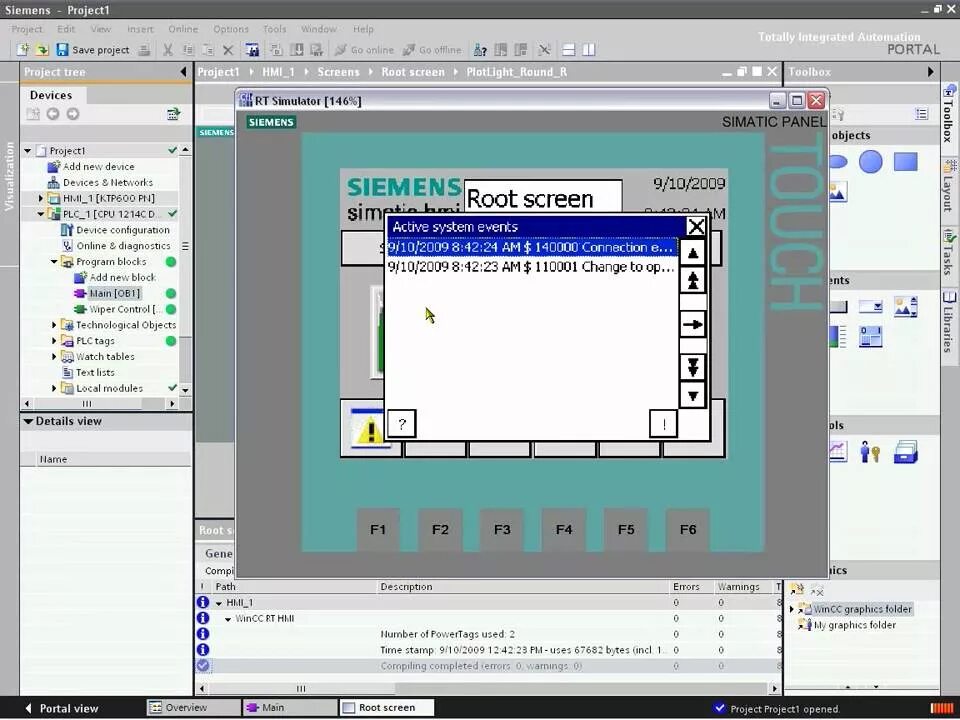Click the acknowledge ! button in system events

tap(663, 424)
